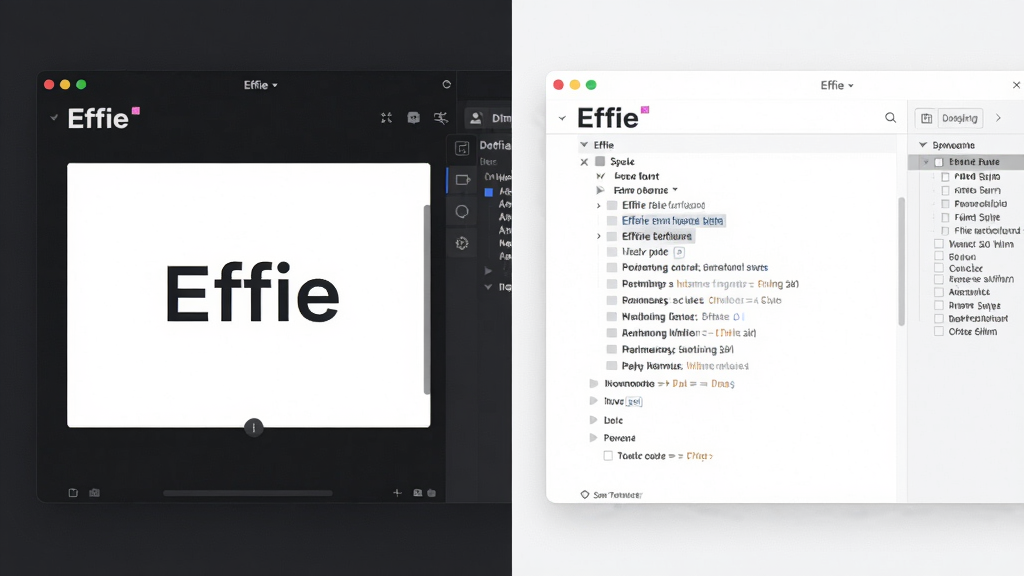Click the refresh icon in dark window title bar

click(x=447, y=84)
